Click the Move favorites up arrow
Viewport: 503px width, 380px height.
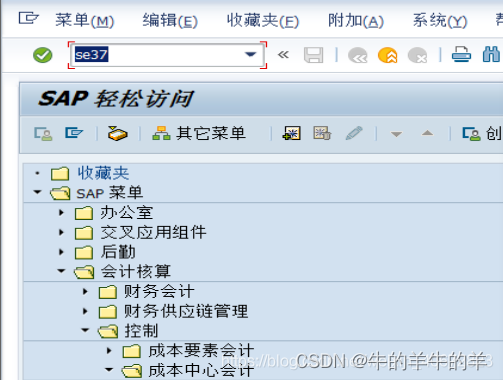(427, 134)
